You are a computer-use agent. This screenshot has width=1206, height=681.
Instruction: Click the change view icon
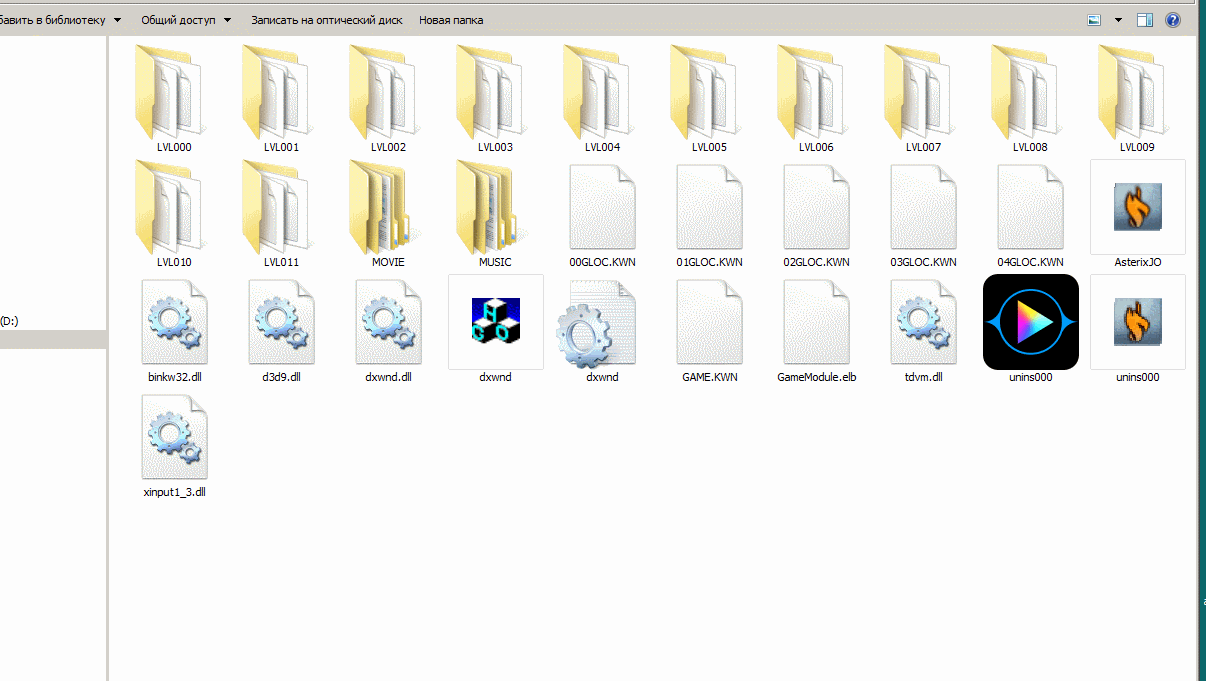point(1094,20)
